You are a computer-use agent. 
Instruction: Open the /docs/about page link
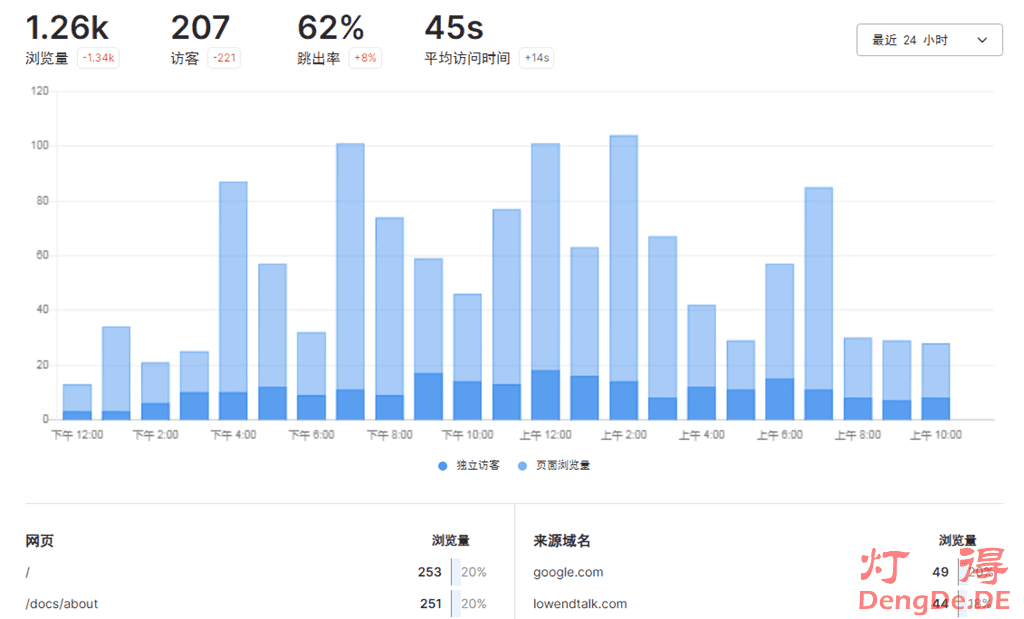coord(62,603)
